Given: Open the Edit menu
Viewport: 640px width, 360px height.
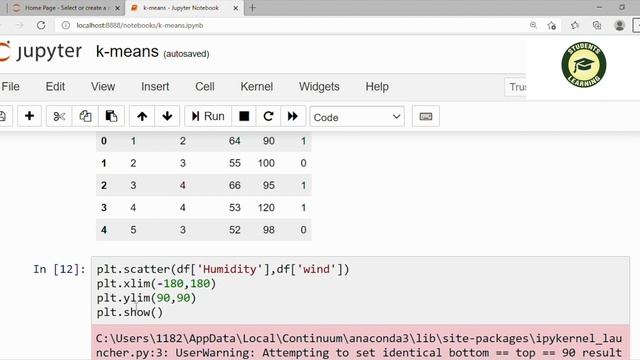Looking at the screenshot, I should 55,87.
